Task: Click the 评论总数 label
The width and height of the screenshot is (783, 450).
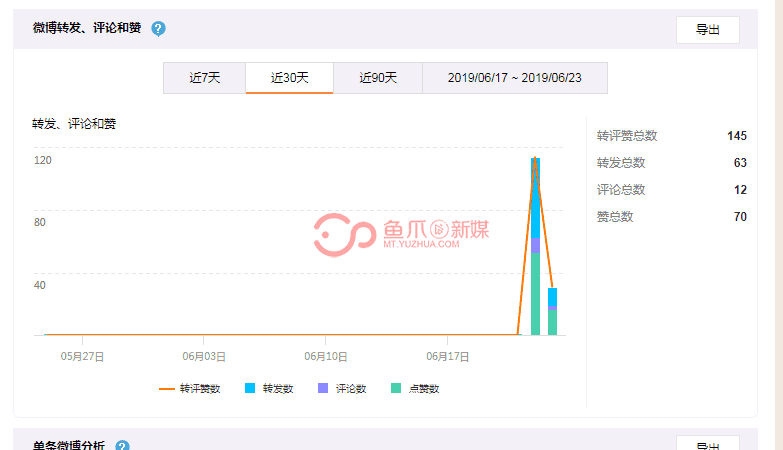Action: [x=621, y=190]
